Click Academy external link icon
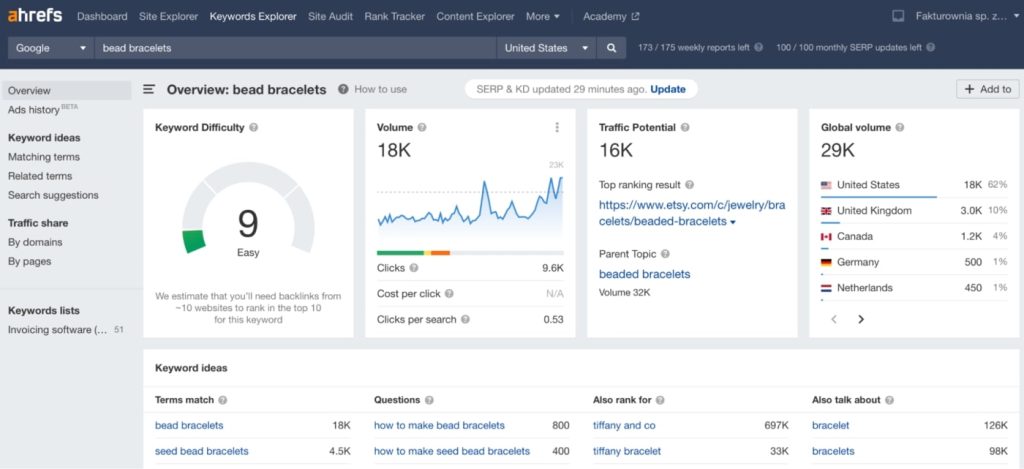1024x469 pixels. [x=635, y=17]
